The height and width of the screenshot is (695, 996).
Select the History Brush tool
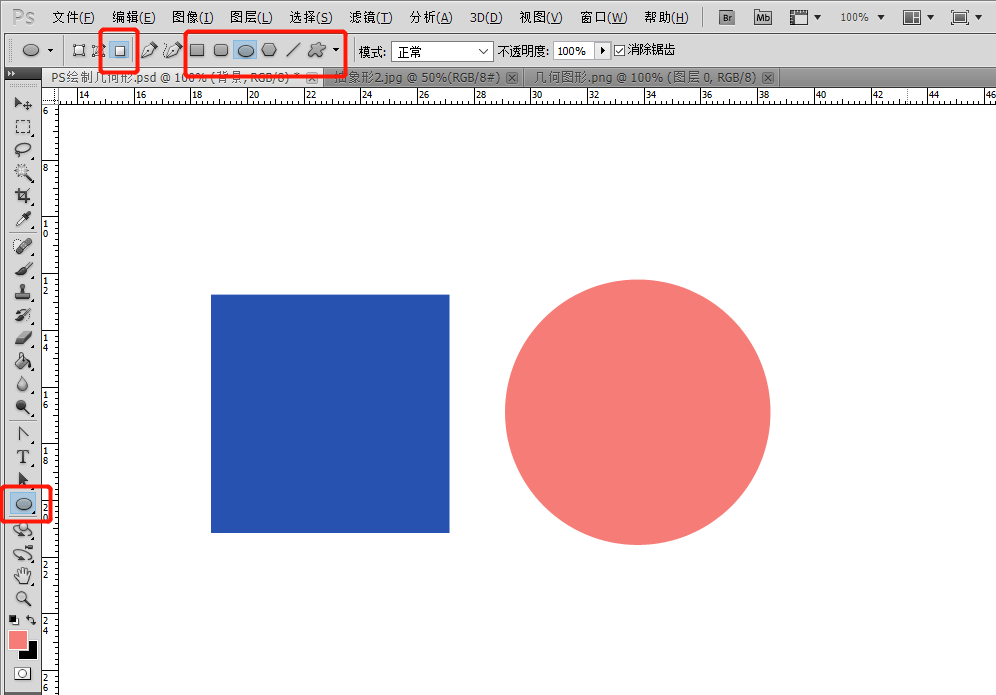tap(23, 315)
